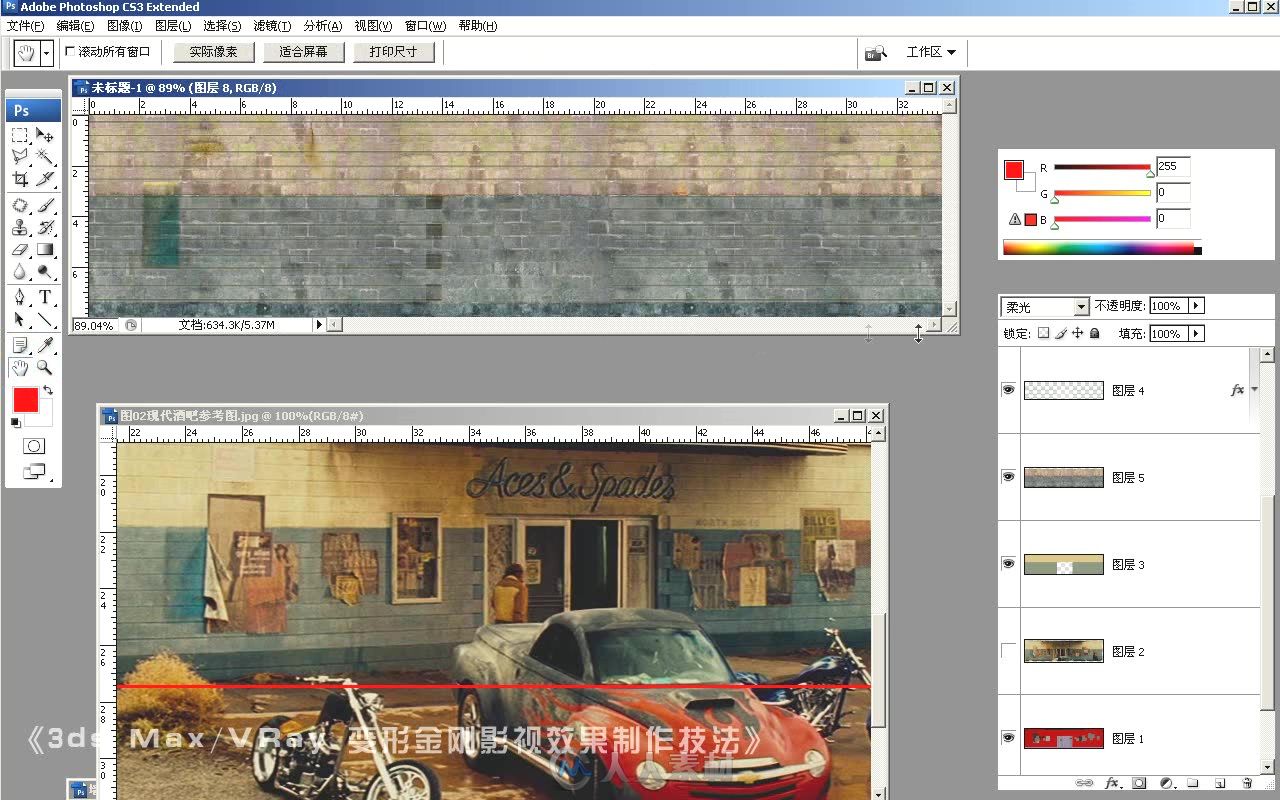Select the Blur tool
This screenshot has height=800, width=1280.
coord(20,271)
